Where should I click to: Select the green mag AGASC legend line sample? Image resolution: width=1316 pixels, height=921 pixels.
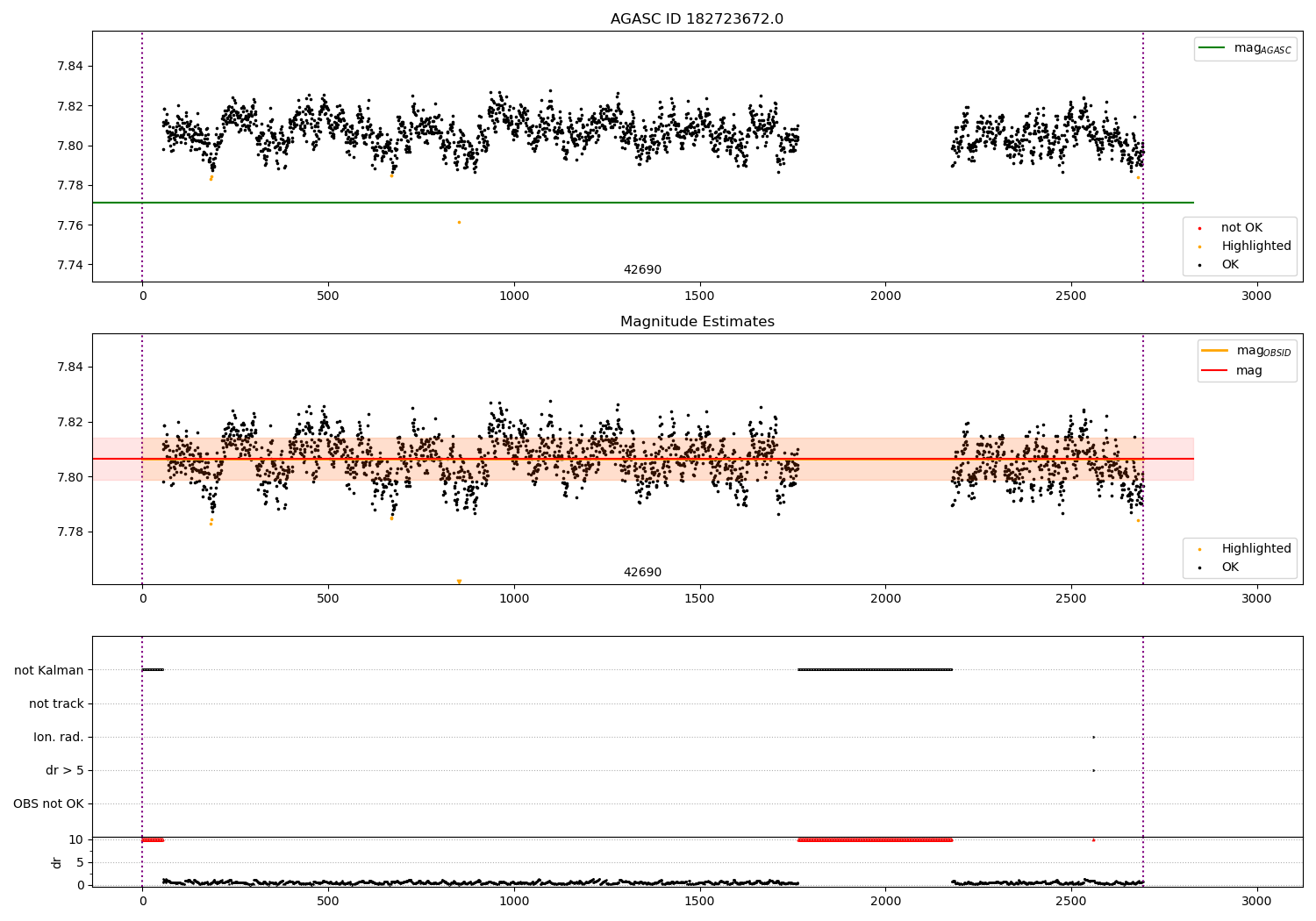coord(1212,48)
